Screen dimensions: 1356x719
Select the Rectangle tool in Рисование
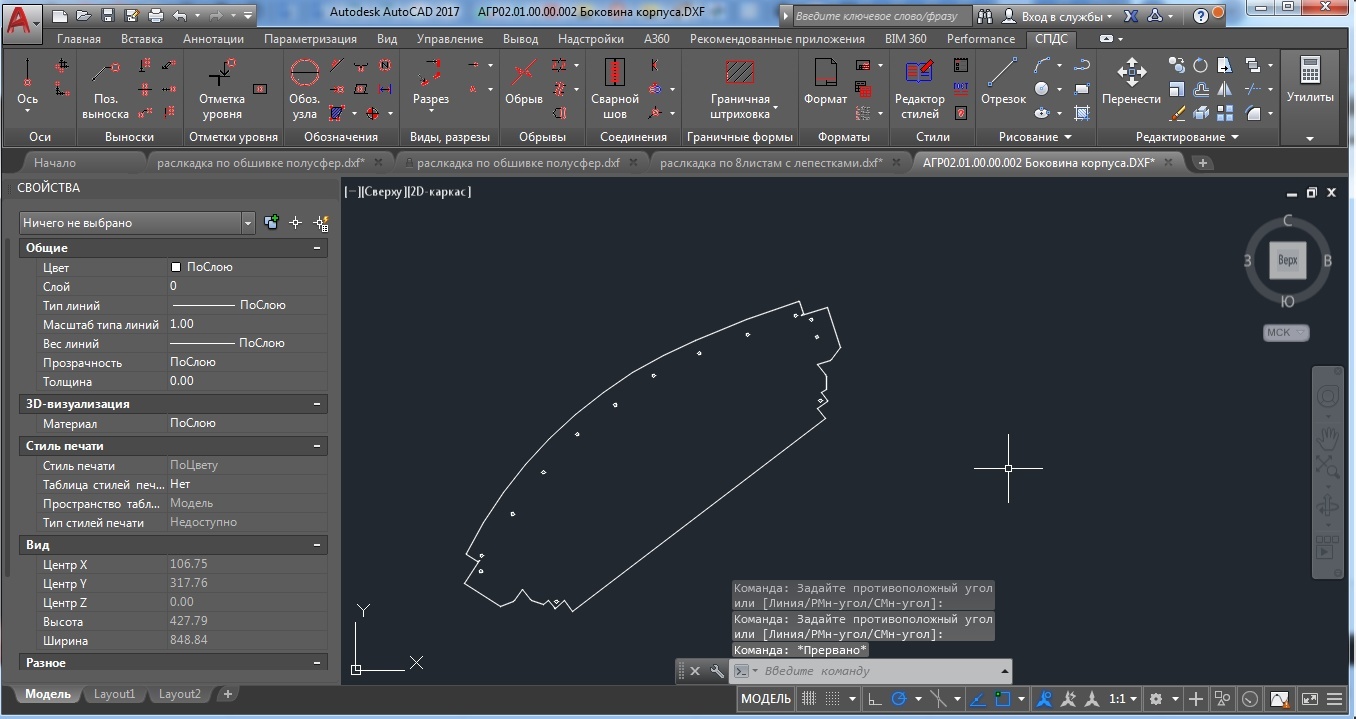pyautogui.click(x=1081, y=89)
